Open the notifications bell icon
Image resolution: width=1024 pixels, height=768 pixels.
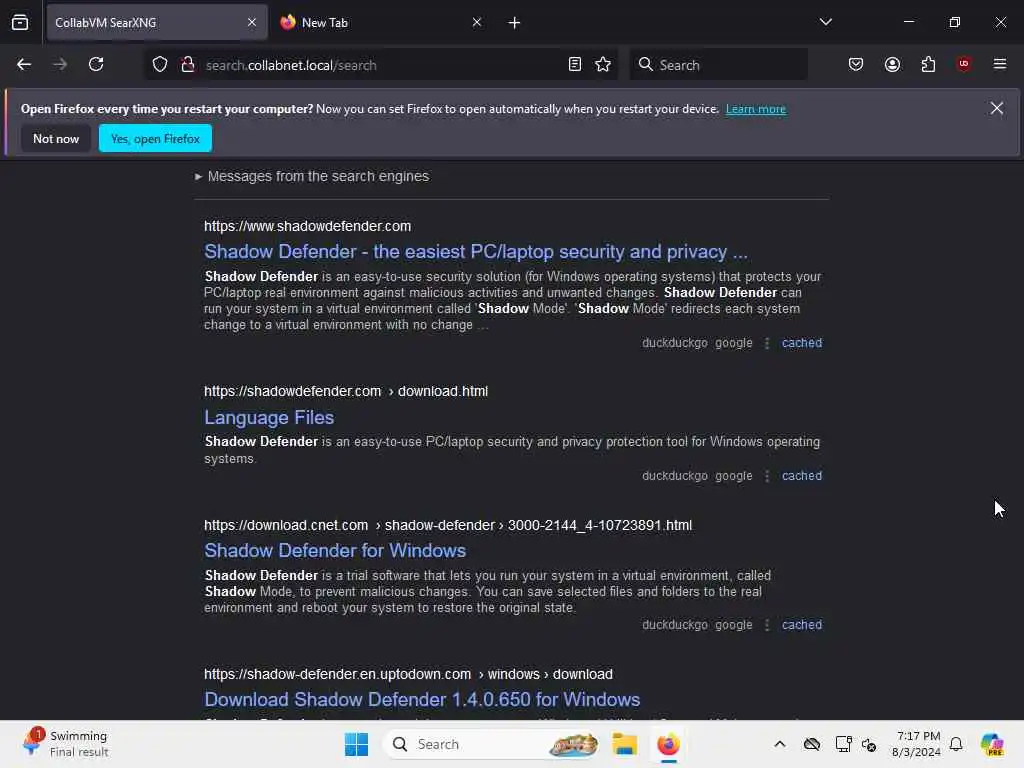[x=956, y=744]
